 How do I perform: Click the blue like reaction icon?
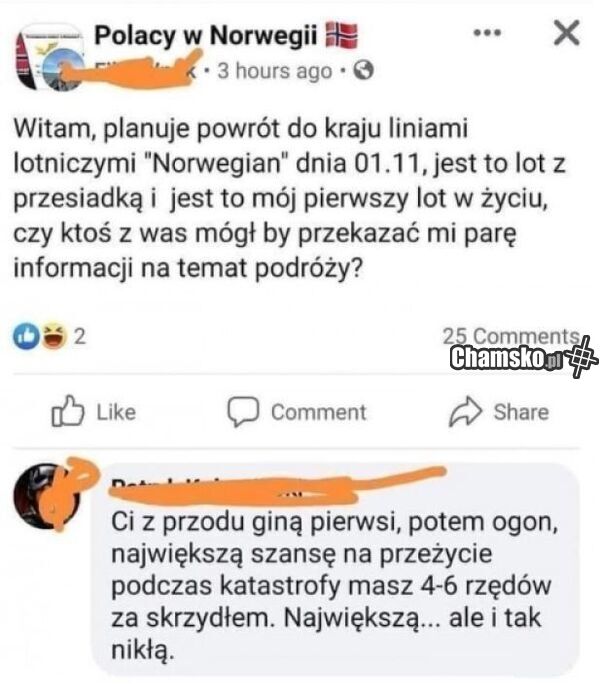click(26, 336)
